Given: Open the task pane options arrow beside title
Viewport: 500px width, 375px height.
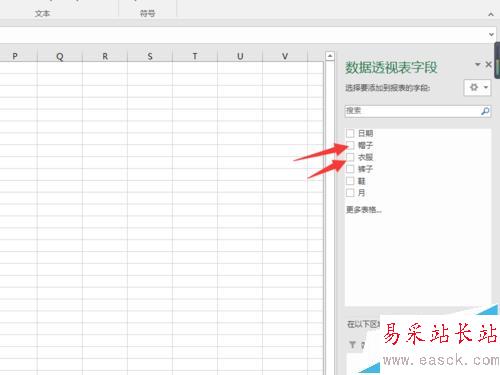Looking at the screenshot, I should coord(478,64).
